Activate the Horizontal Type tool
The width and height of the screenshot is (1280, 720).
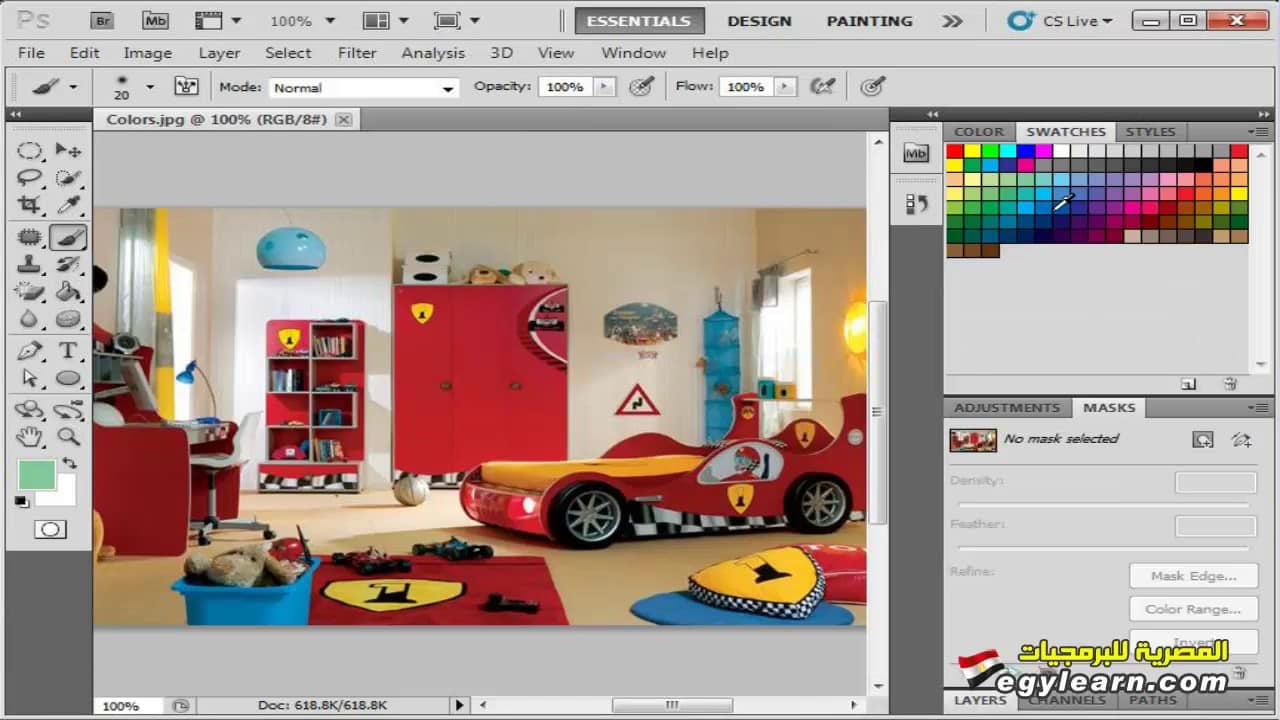[67, 350]
